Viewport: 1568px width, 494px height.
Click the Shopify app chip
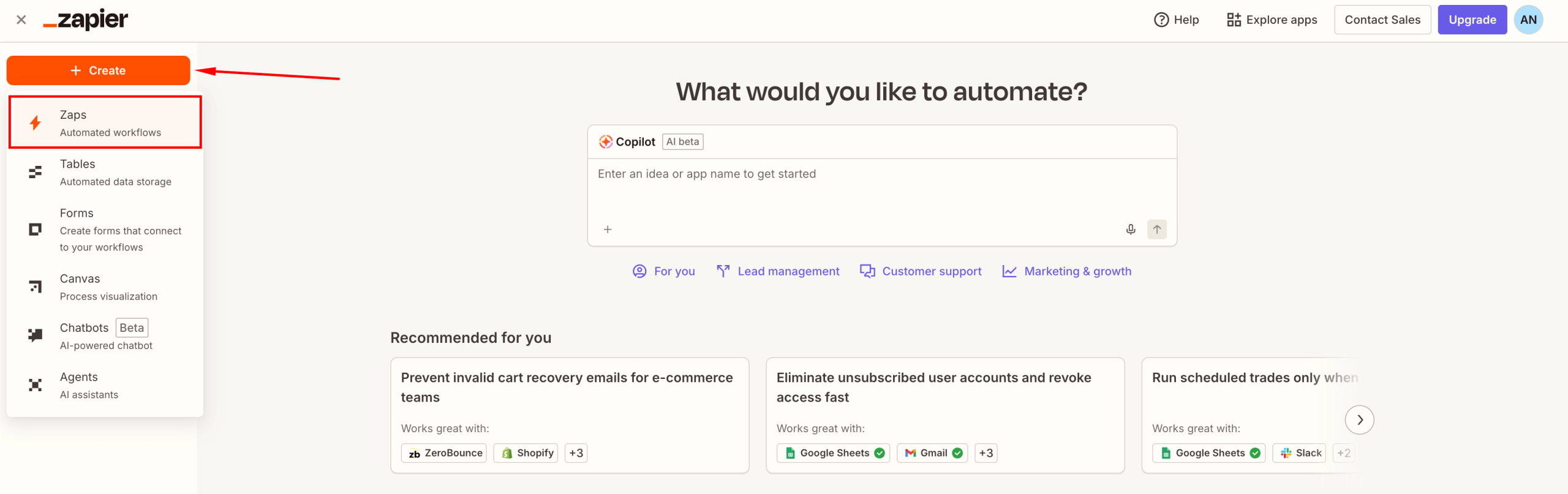[526, 453]
